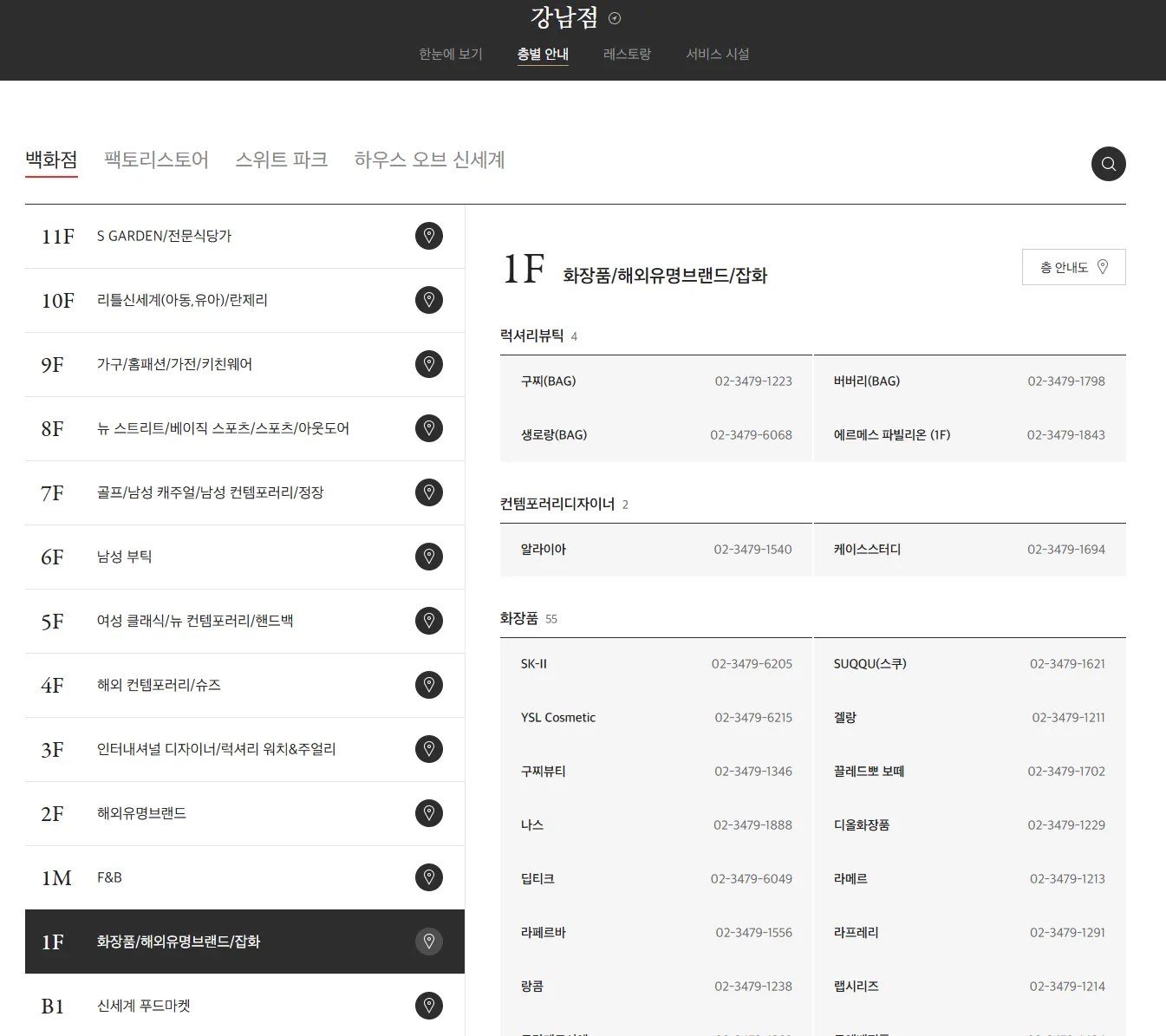The width and height of the screenshot is (1166, 1036).
Task: Click the 강남점 store title
Action: [x=564, y=17]
